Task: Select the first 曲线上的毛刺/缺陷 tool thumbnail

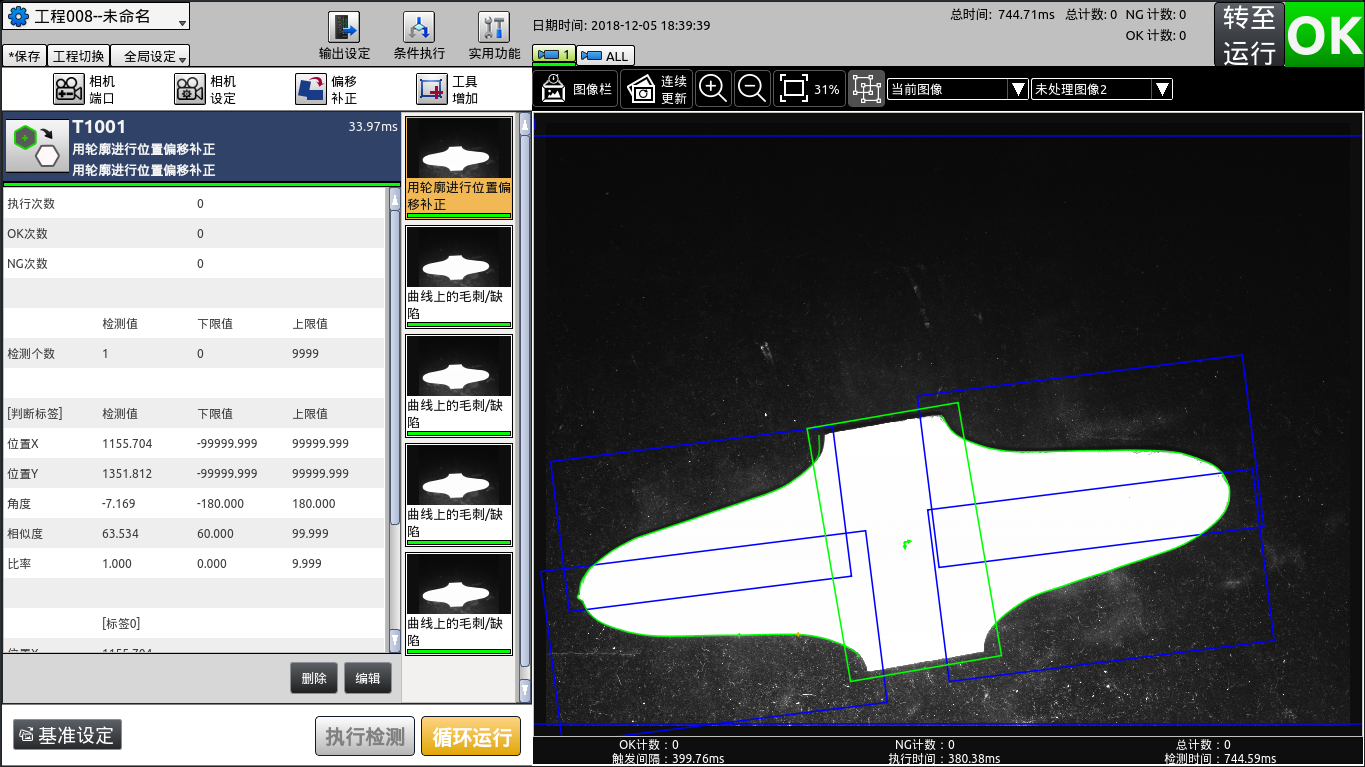Action: point(459,277)
